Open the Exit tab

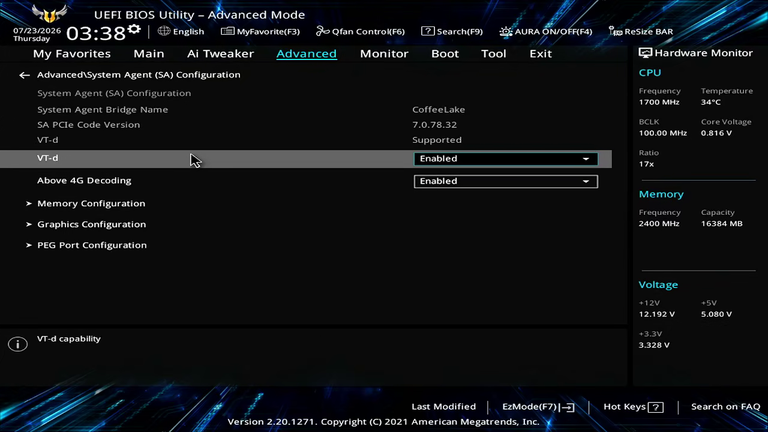[x=541, y=53]
